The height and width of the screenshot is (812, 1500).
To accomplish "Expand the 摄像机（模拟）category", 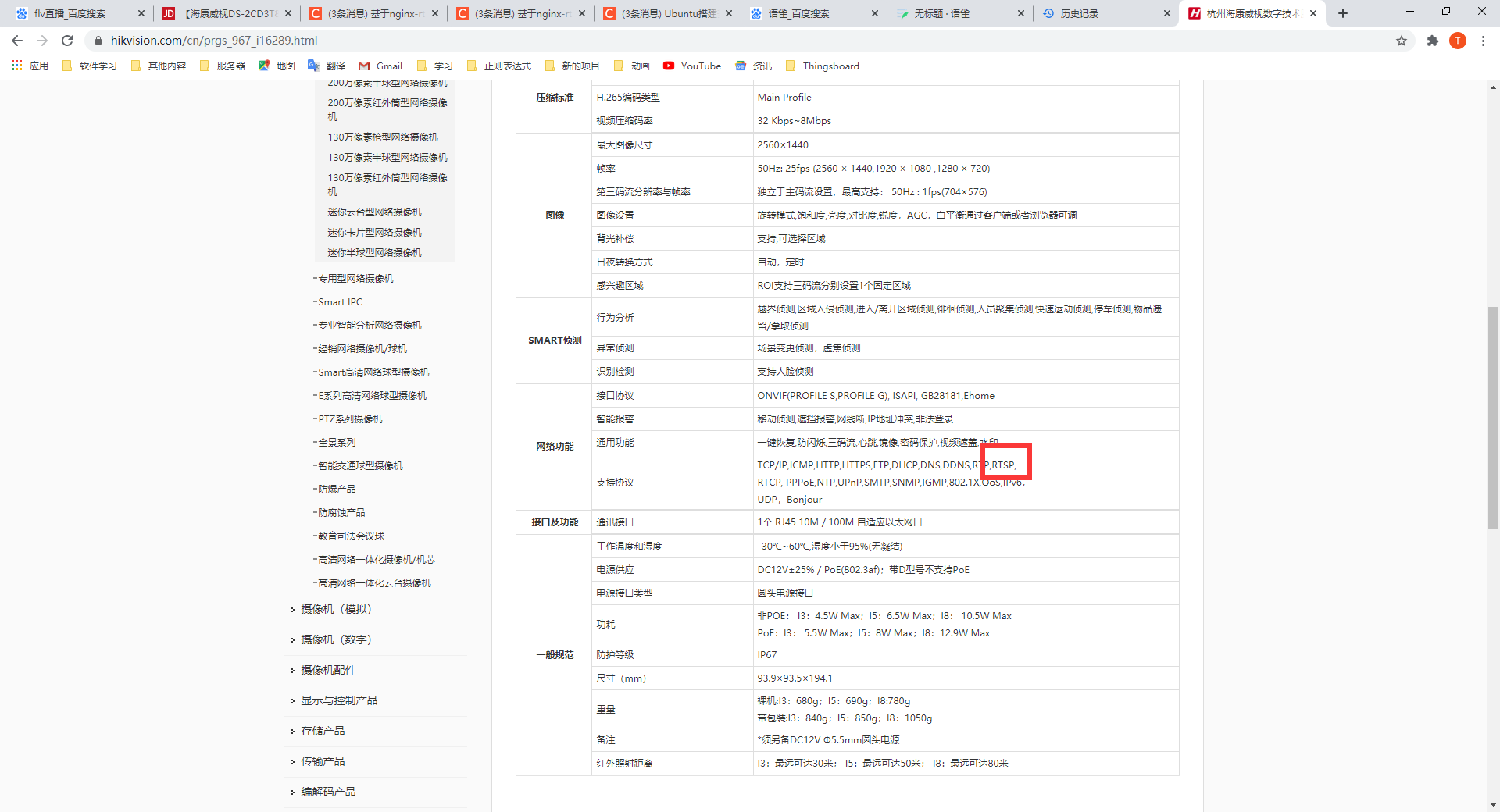I will [336, 609].
